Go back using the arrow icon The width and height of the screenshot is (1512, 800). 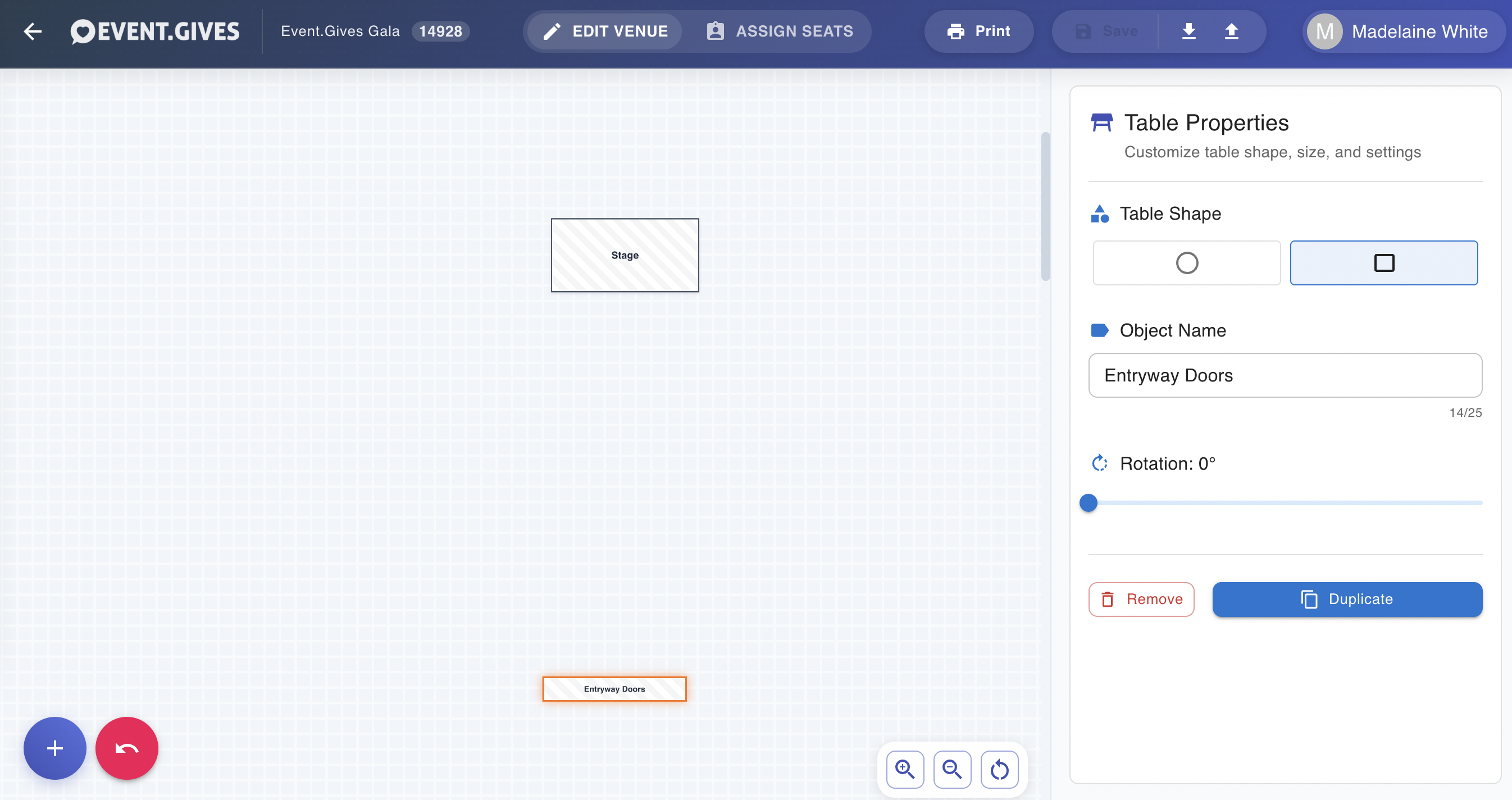point(33,31)
